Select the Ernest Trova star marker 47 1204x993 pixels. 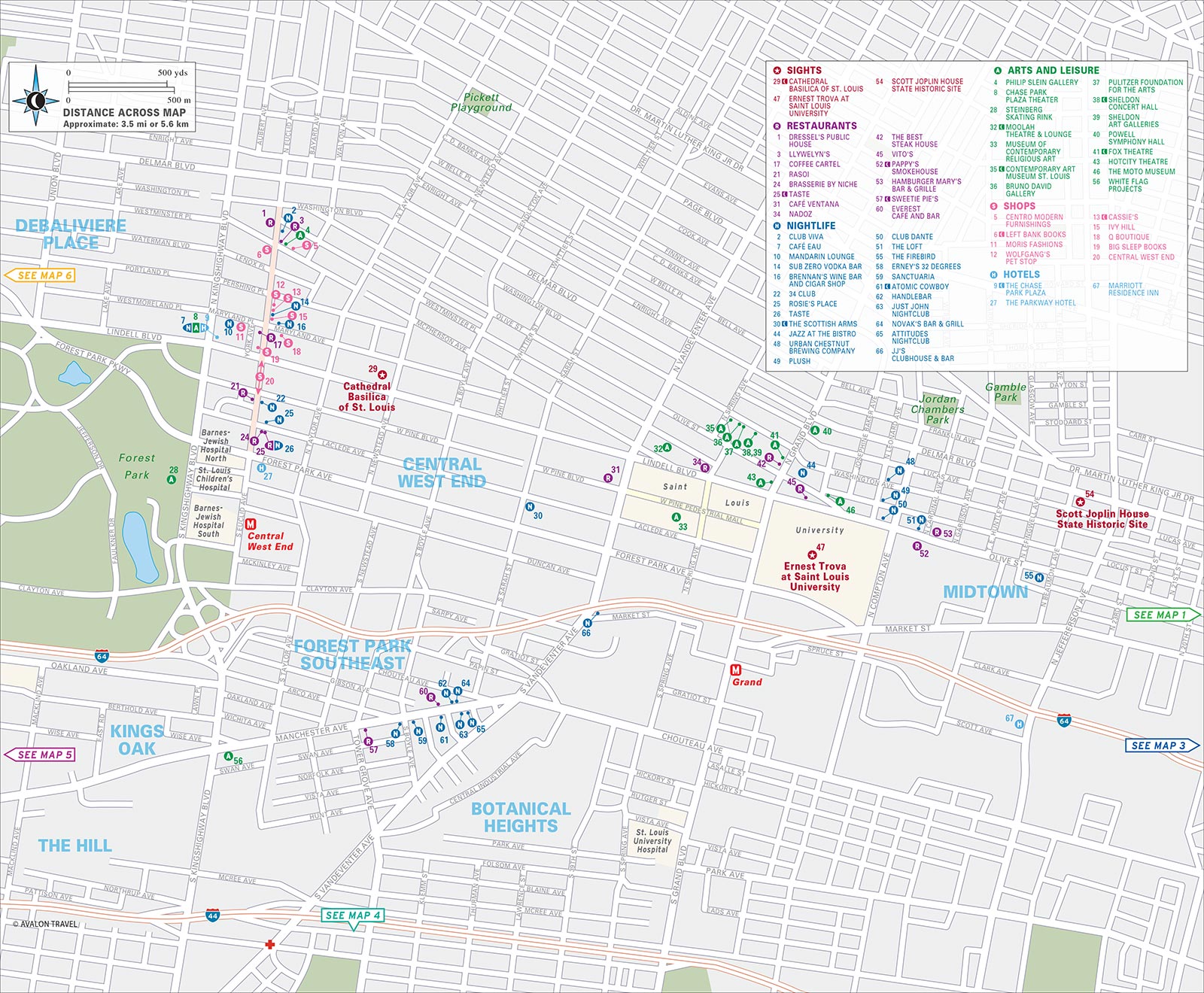point(812,555)
